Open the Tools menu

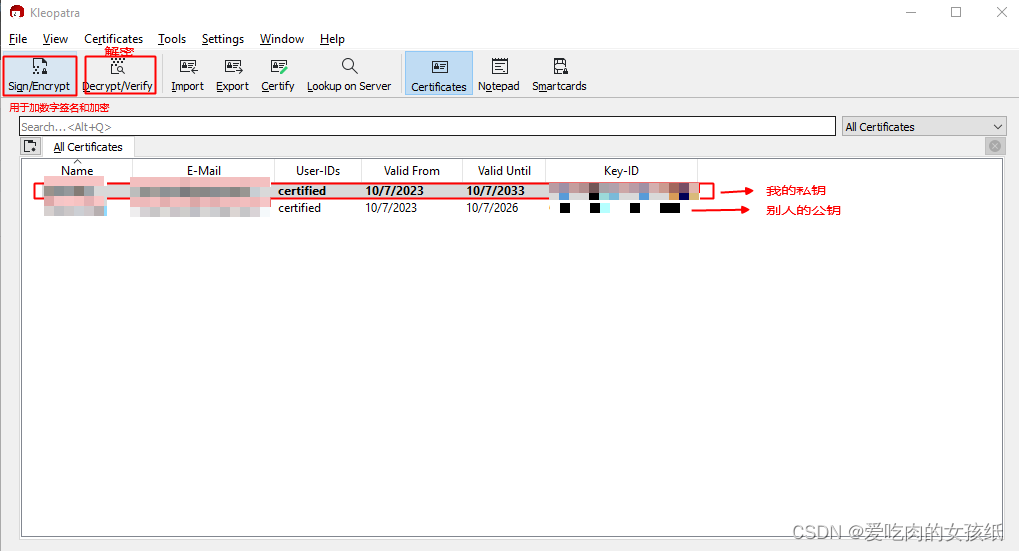coord(172,39)
